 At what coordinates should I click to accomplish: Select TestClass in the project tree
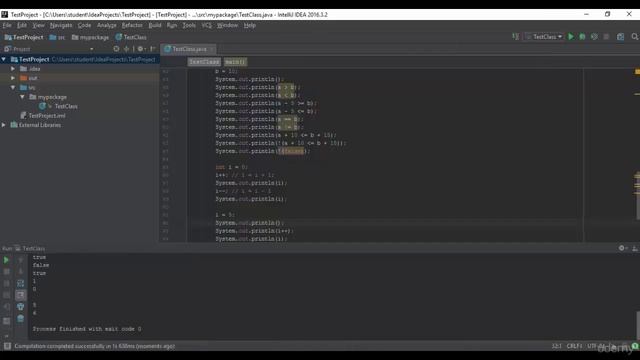tap(66, 106)
